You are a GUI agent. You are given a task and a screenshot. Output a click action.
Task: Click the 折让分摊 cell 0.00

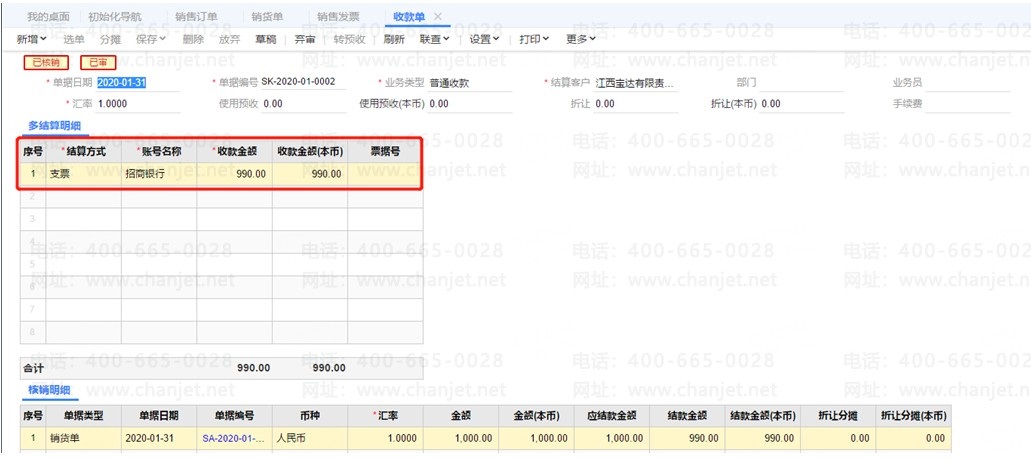[838, 438]
